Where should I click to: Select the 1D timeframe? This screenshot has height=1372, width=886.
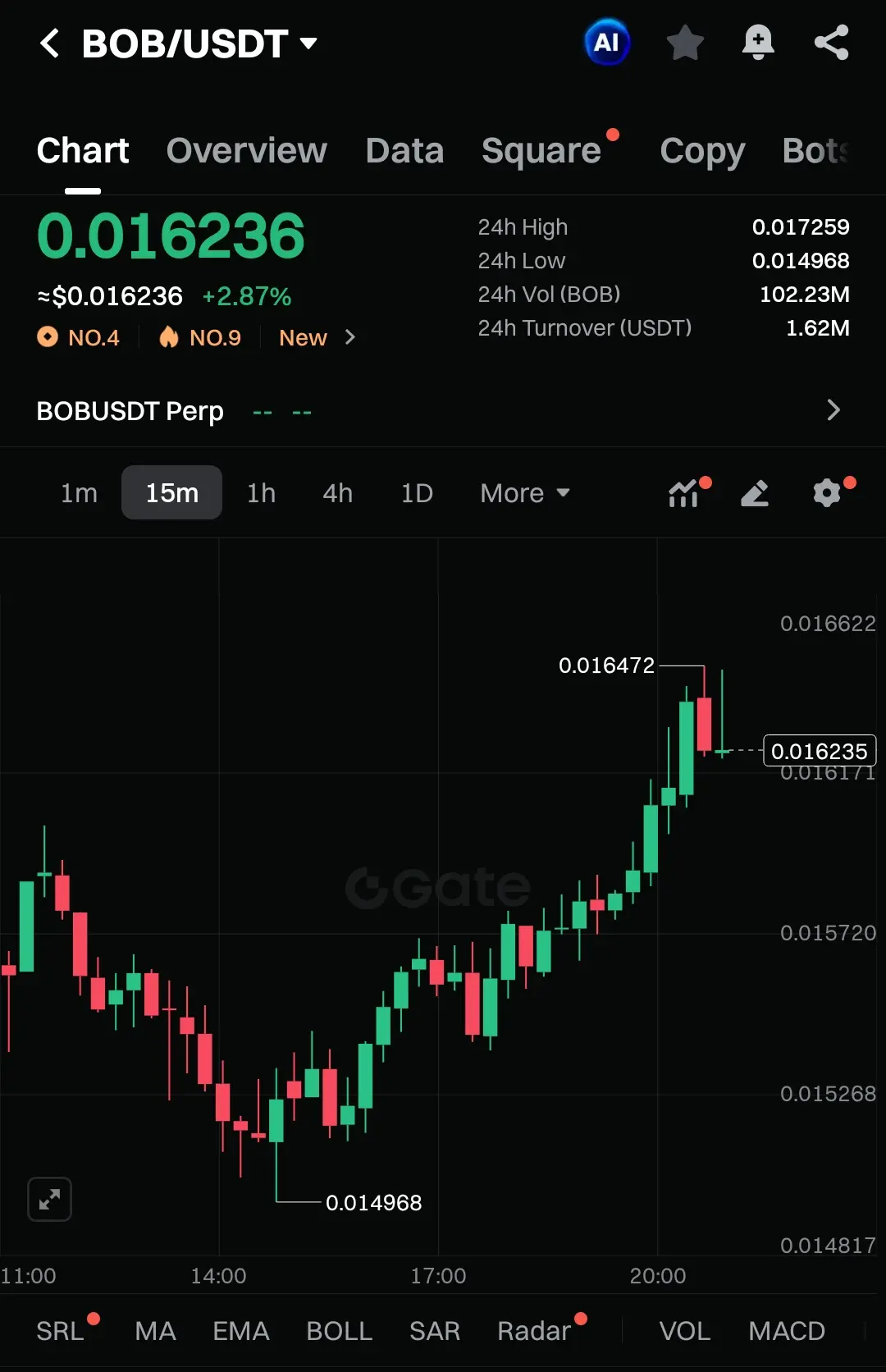coord(417,493)
